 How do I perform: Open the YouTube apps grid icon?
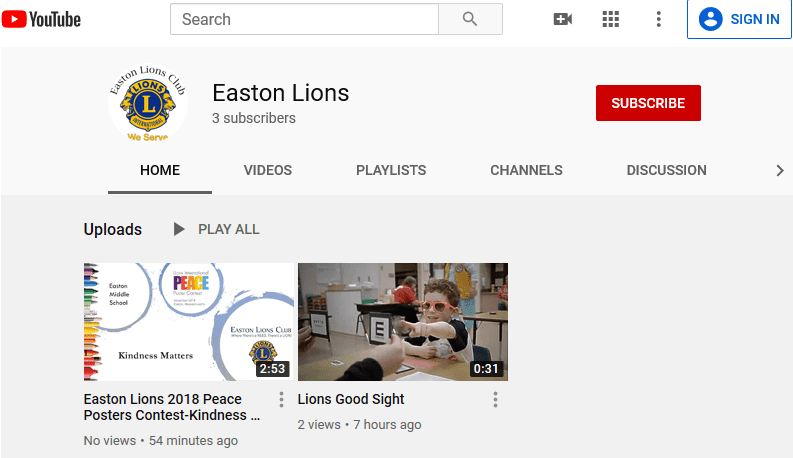[610, 19]
